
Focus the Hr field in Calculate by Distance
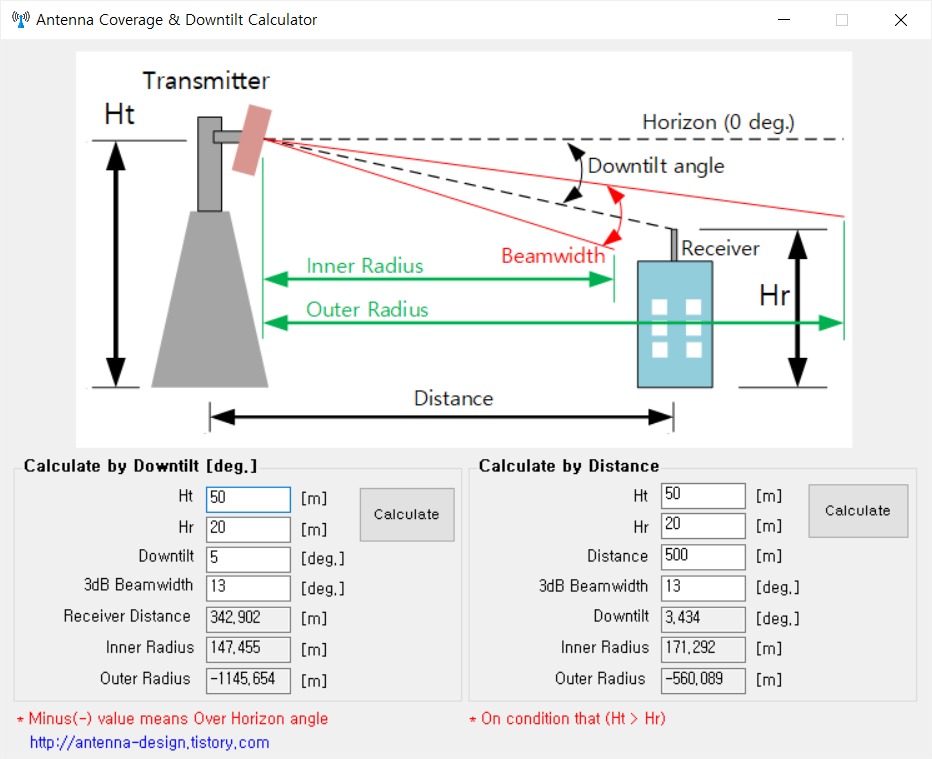(703, 525)
